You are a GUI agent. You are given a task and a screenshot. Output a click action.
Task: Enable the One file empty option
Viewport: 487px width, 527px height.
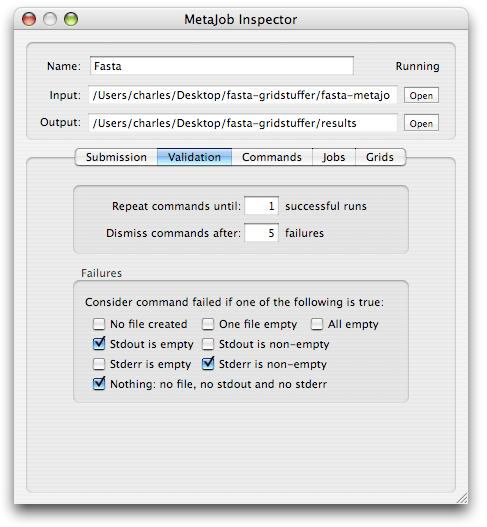(x=208, y=324)
